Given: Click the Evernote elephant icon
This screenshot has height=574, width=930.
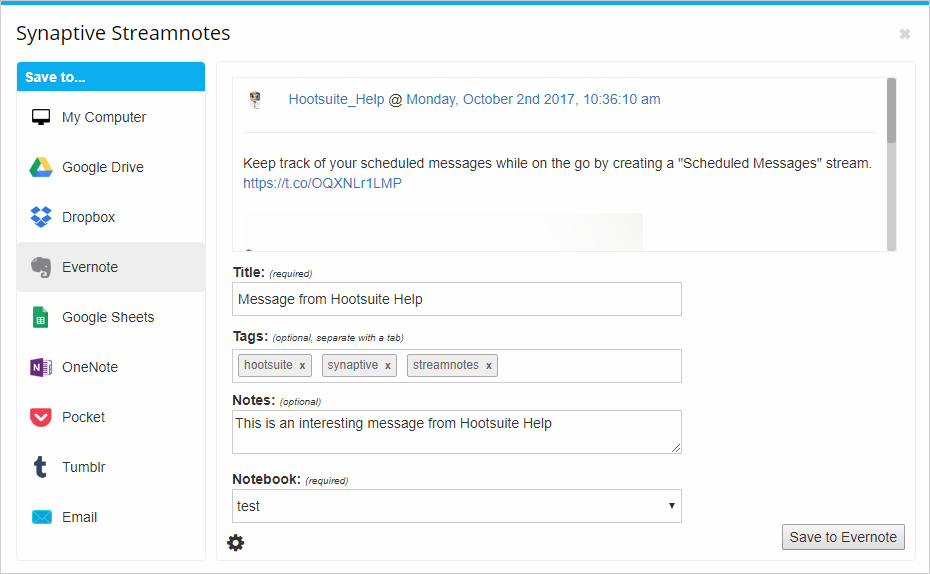Looking at the screenshot, I should [41, 267].
